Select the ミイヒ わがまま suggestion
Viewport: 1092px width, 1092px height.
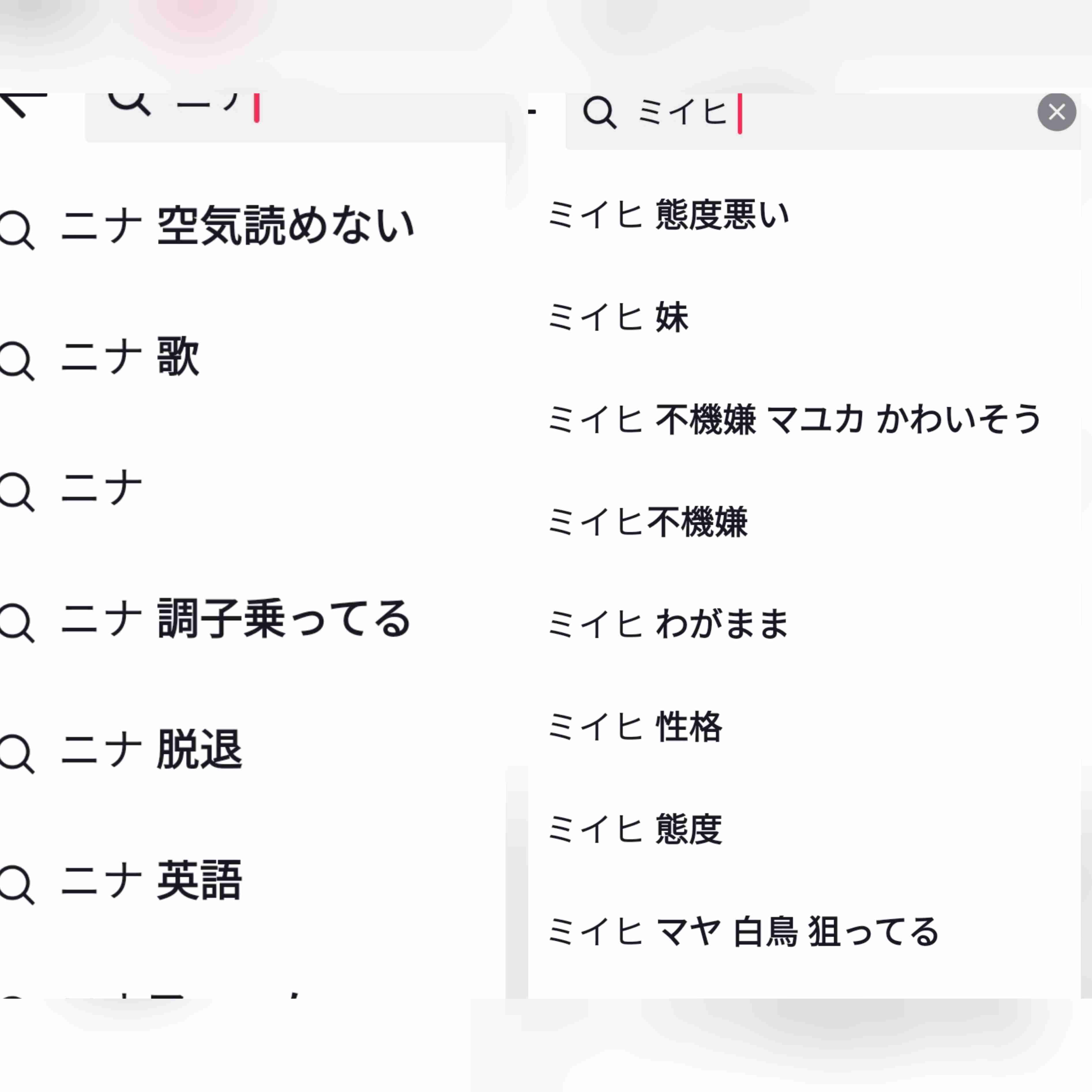668,624
